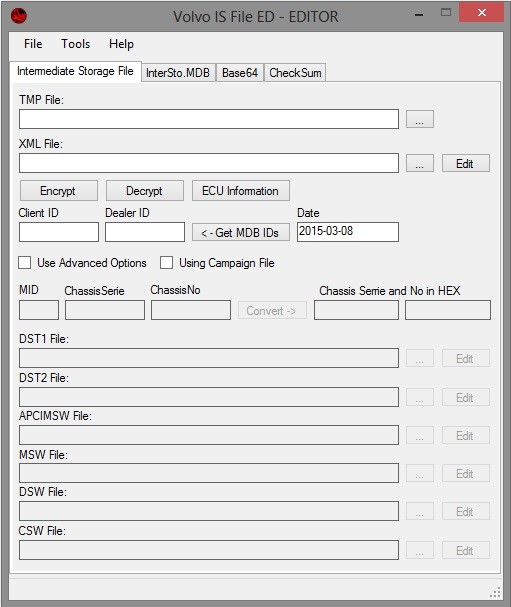Click Edit beside DSW File
Viewport: 511px width, 607px height.
[466, 511]
